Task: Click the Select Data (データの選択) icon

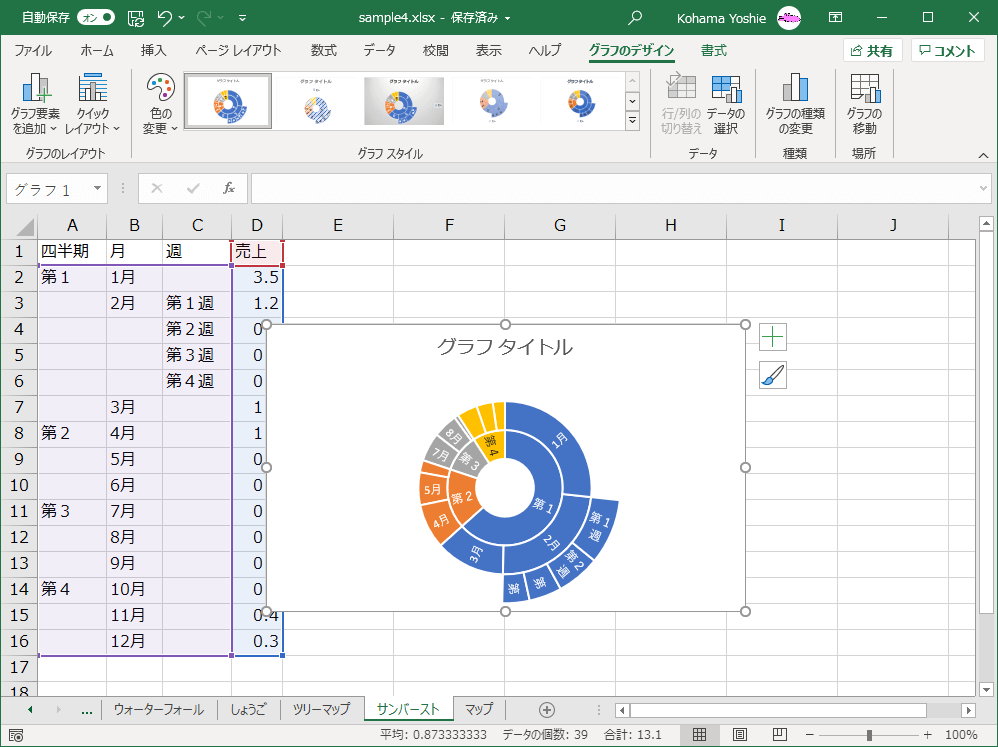Action: (x=726, y=90)
